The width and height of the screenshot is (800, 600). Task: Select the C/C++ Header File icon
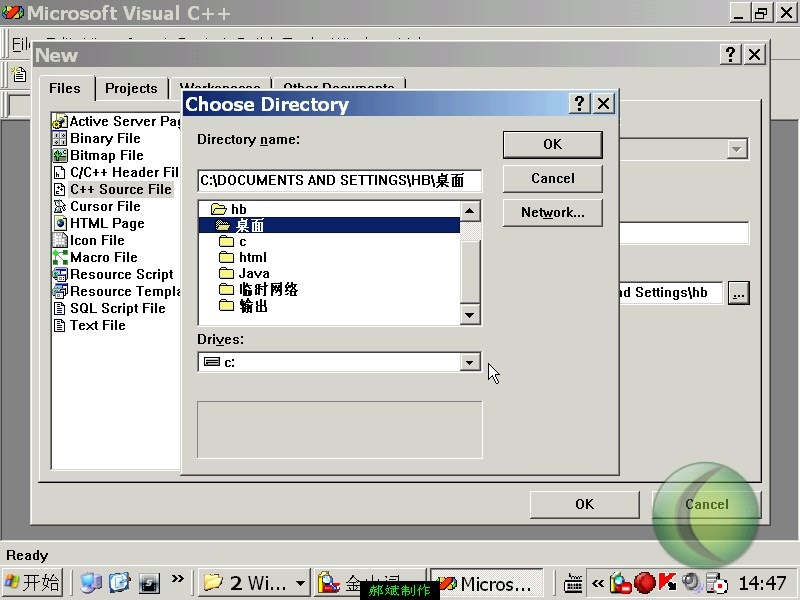(x=60, y=172)
